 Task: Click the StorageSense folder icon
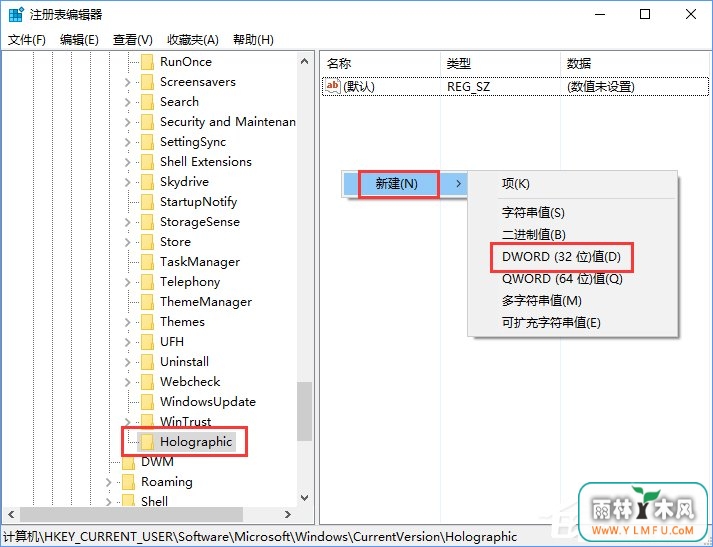point(147,222)
